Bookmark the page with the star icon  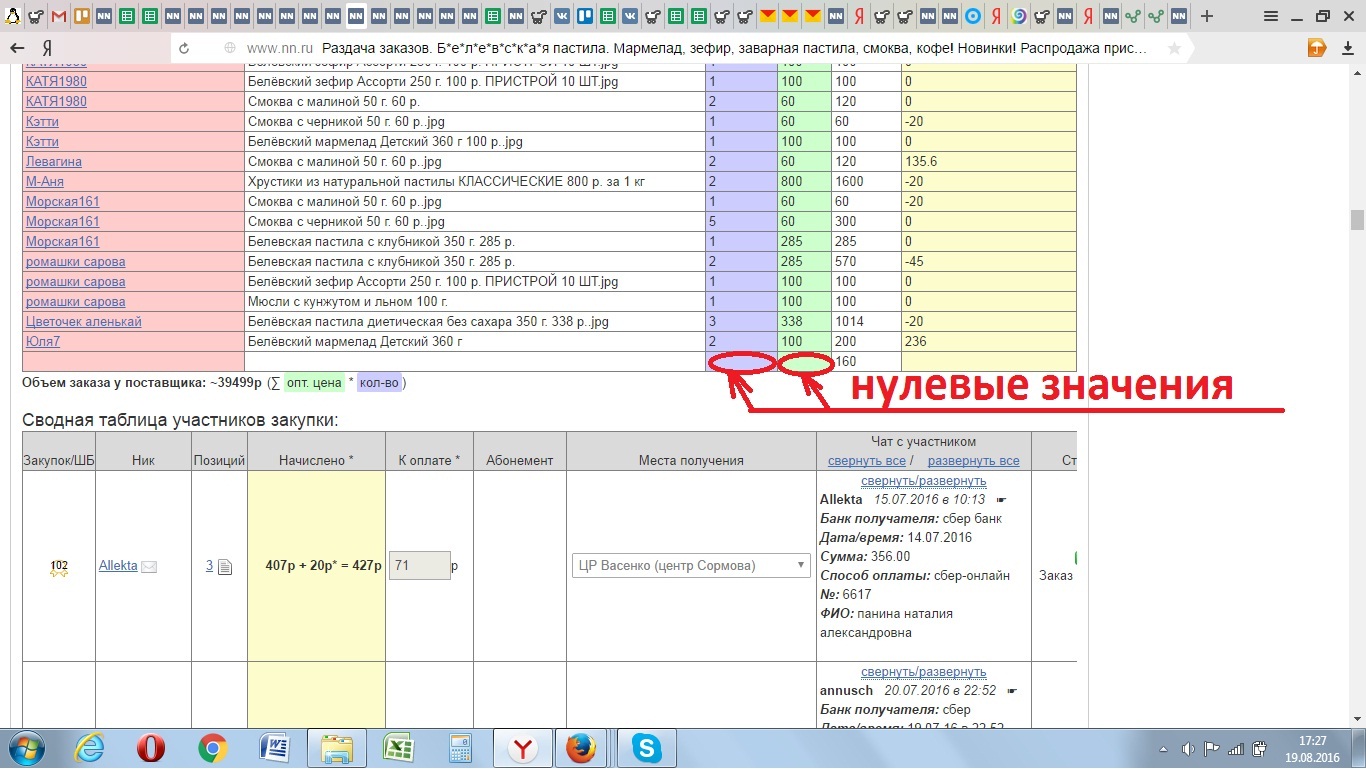point(1174,48)
